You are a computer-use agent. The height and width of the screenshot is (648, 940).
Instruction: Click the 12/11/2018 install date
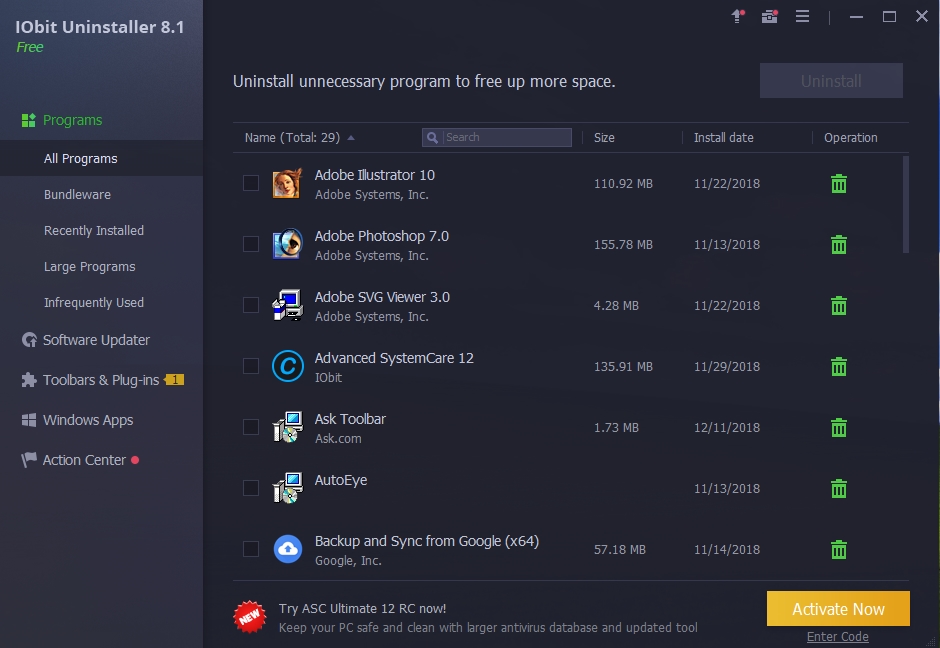click(727, 427)
